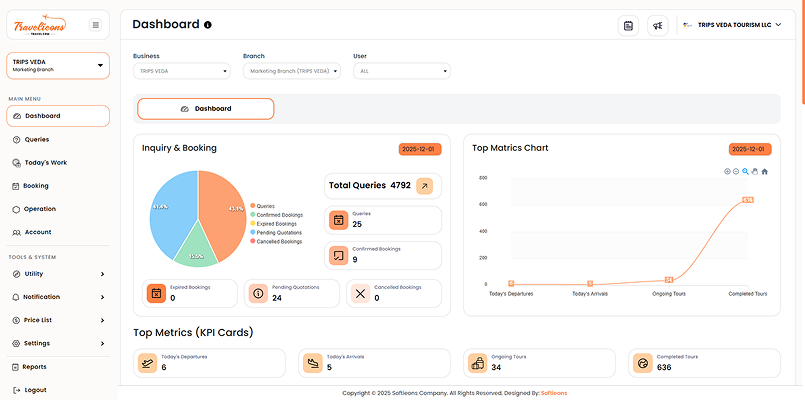
Task: Expand the Utility menu in sidebar
Action: click(57, 273)
